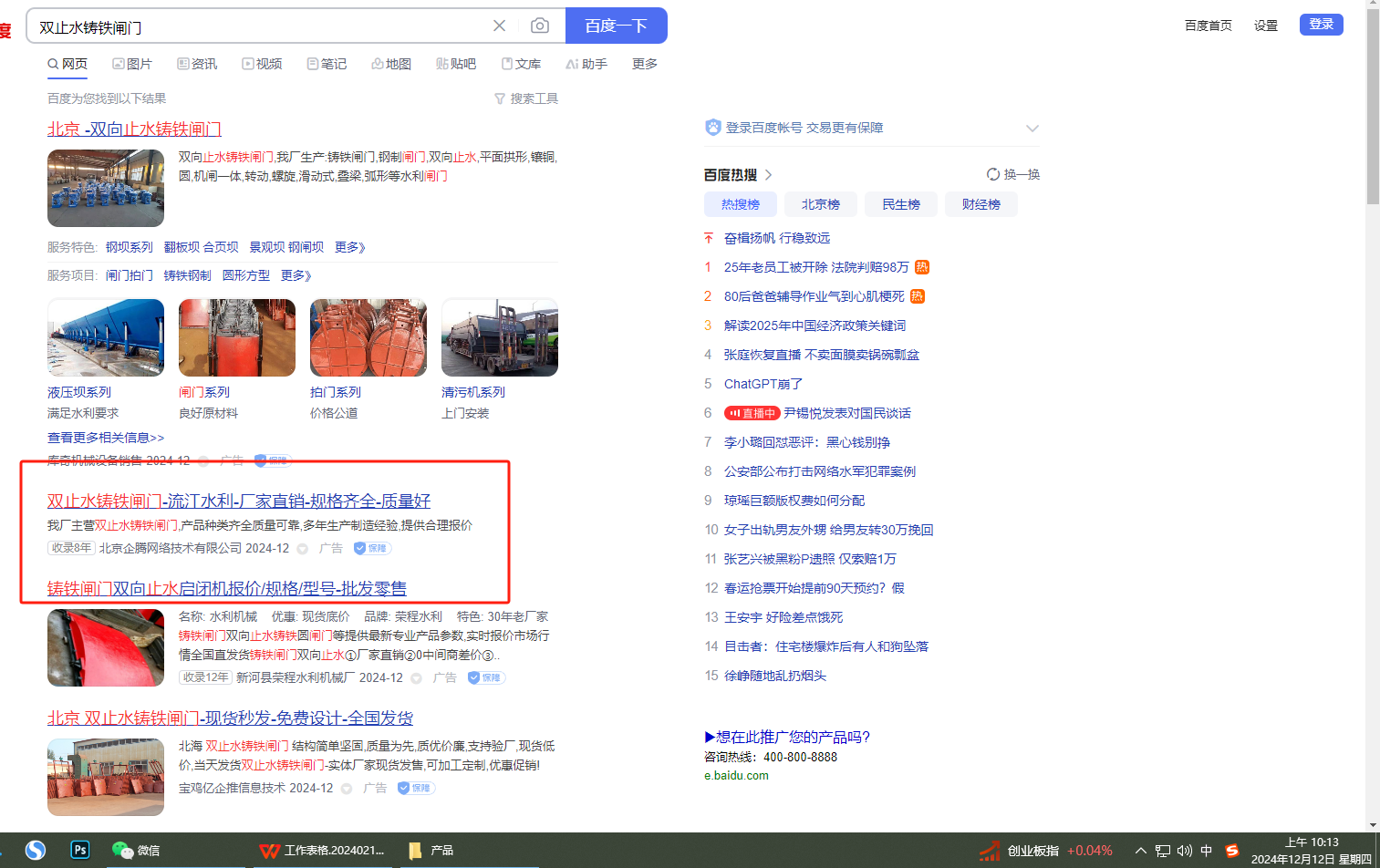Clear the search box with X icon

(499, 26)
